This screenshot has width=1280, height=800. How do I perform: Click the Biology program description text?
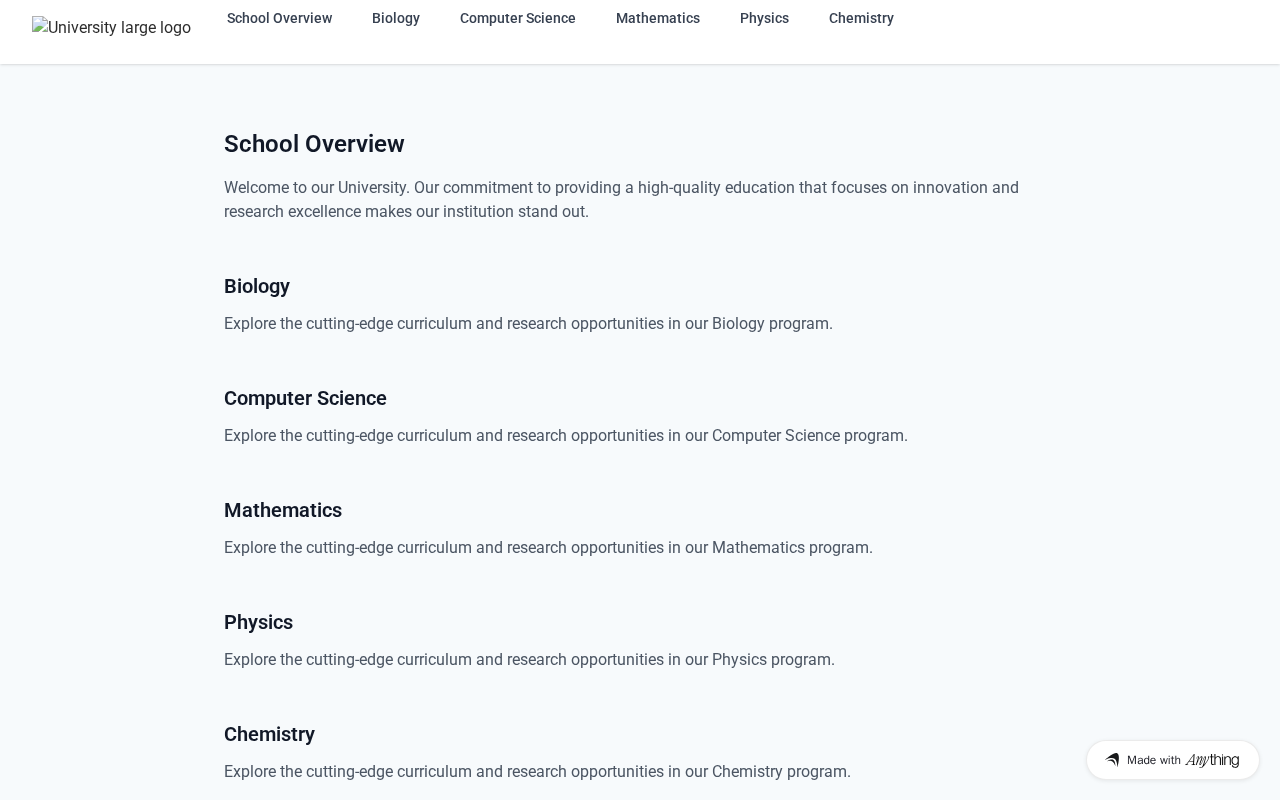pyautogui.click(x=528, y=324)
